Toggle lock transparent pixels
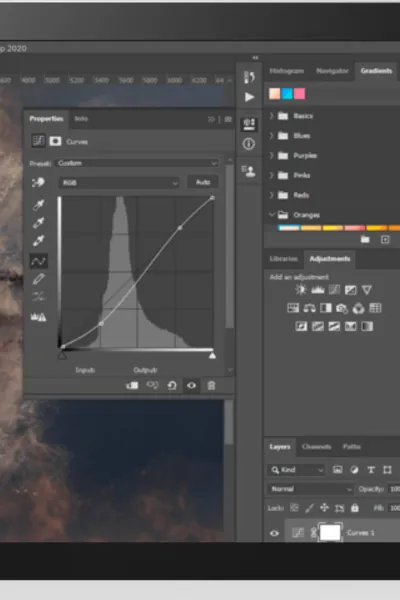The width and height of the screenshot is (400, 600). pos(294,508)
